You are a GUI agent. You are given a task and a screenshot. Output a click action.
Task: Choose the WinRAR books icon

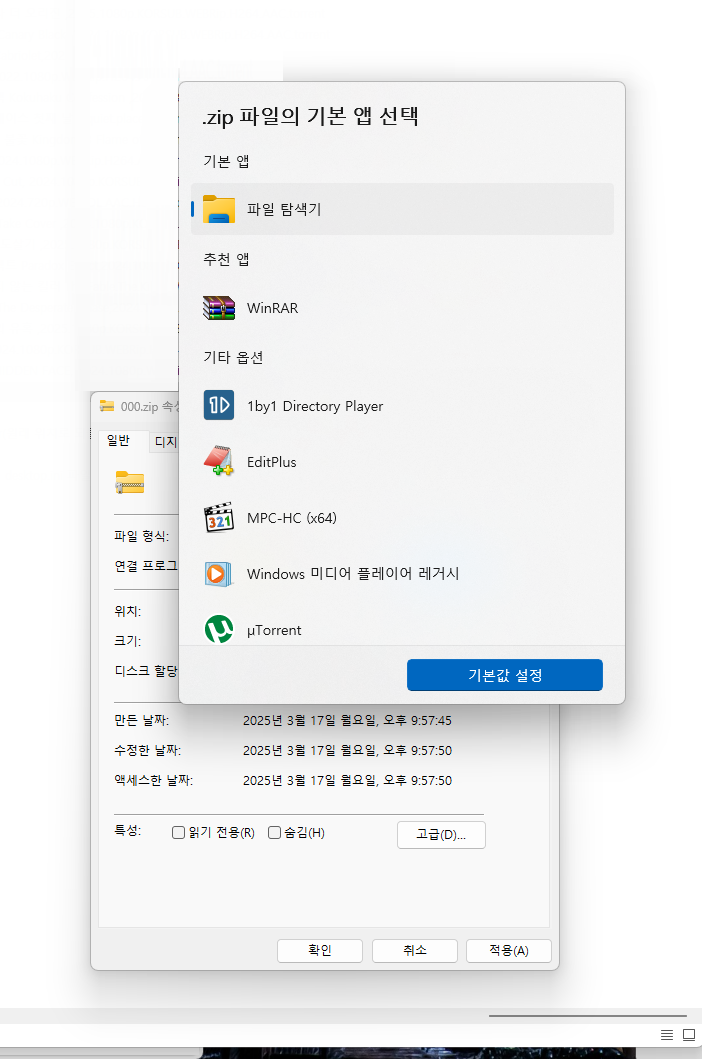(x=219, y=308)
